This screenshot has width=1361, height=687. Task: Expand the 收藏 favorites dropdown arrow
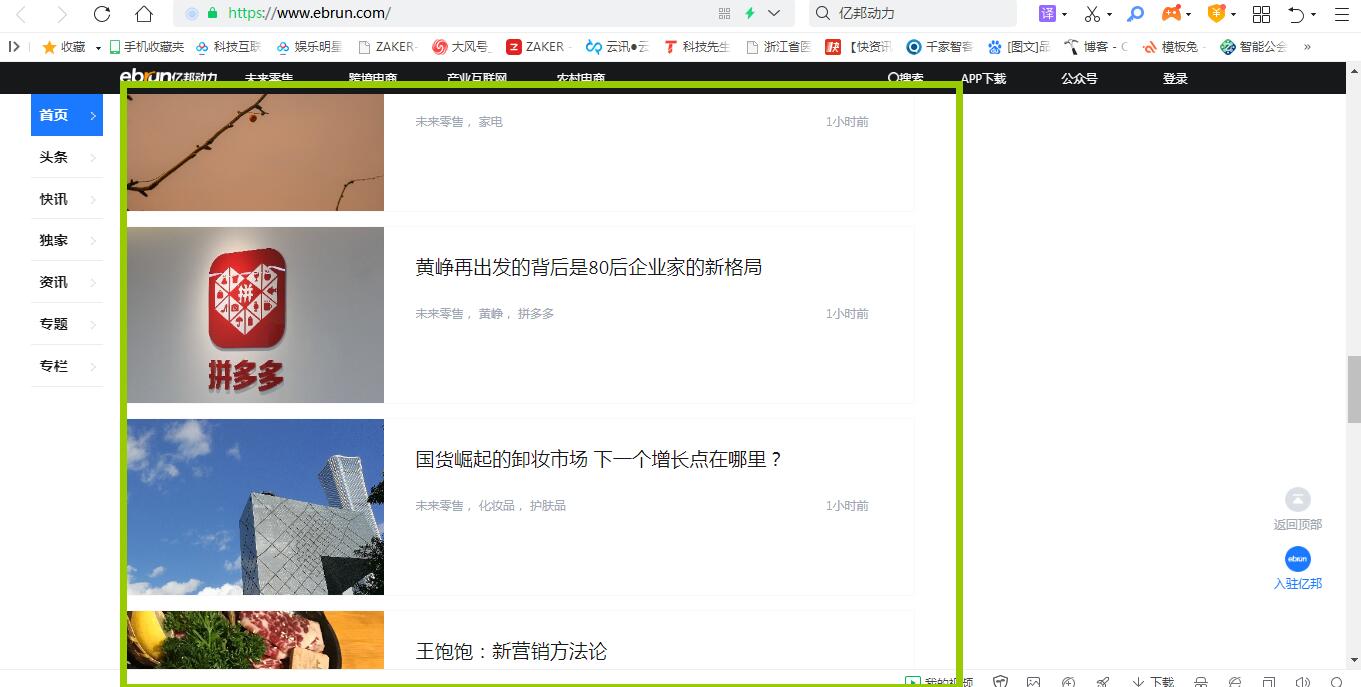click(x=98, y=48)
